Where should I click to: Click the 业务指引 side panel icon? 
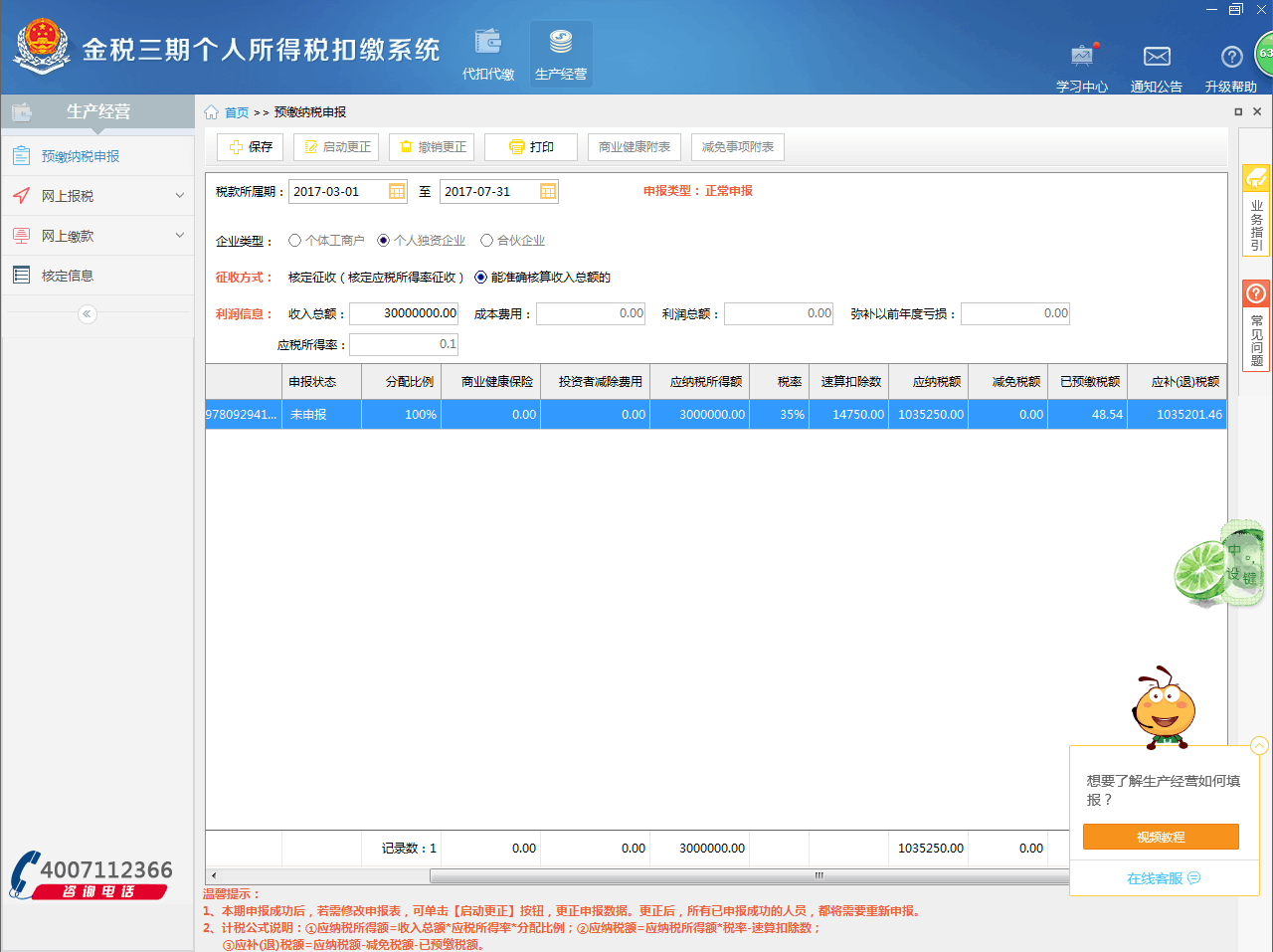1256,178
